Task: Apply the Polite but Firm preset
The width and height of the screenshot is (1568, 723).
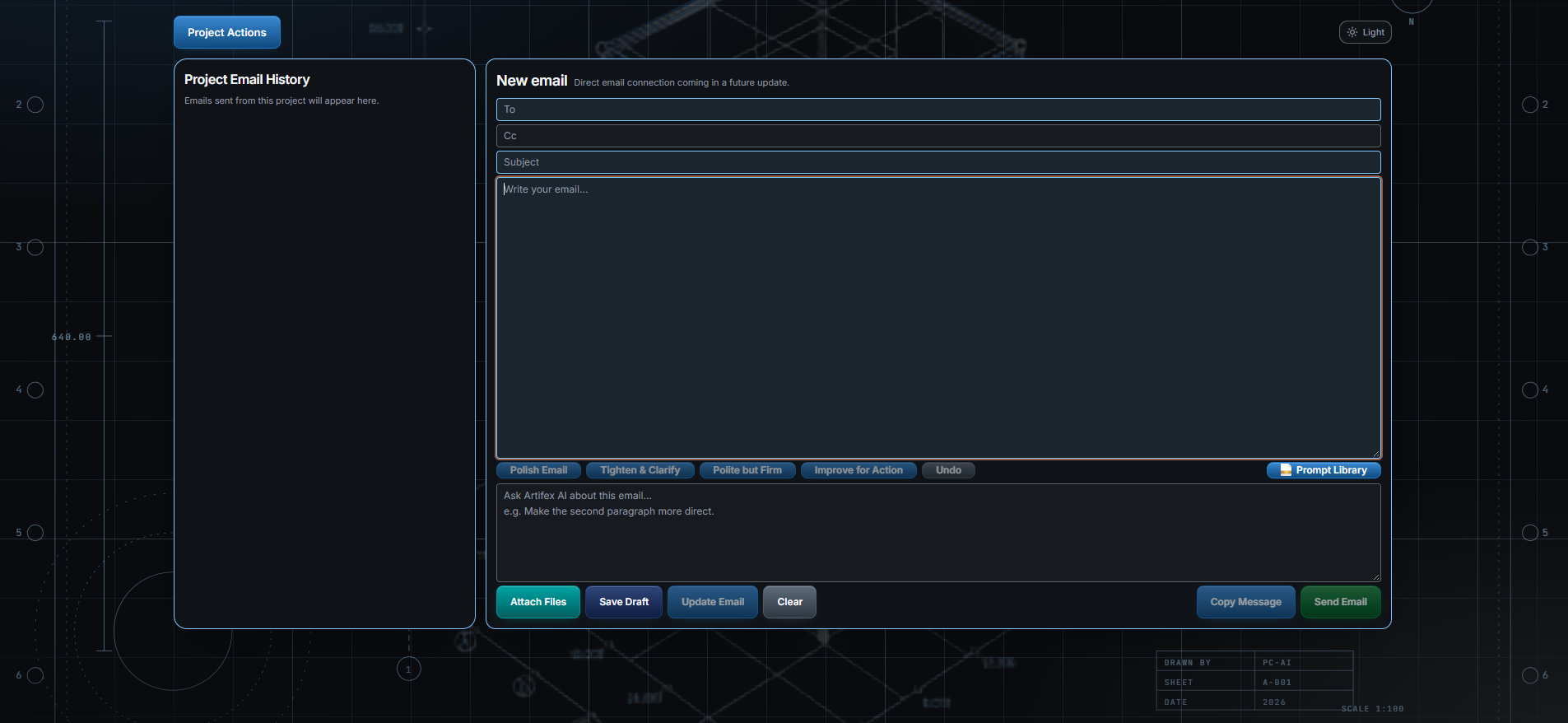Action: click(x=747, y=470)
